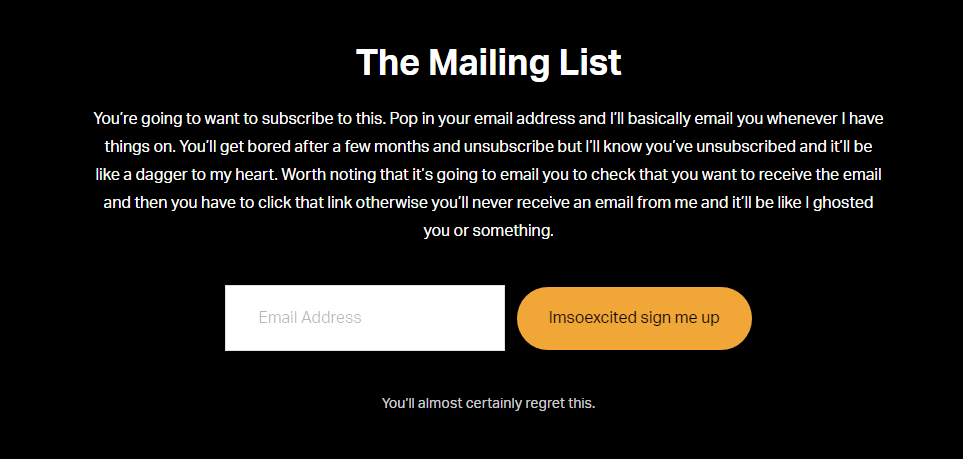This screenshot has width=963, height=459.
Task: Click the line starting "things on. You'll get bored"
Action: tap(488, 147)
